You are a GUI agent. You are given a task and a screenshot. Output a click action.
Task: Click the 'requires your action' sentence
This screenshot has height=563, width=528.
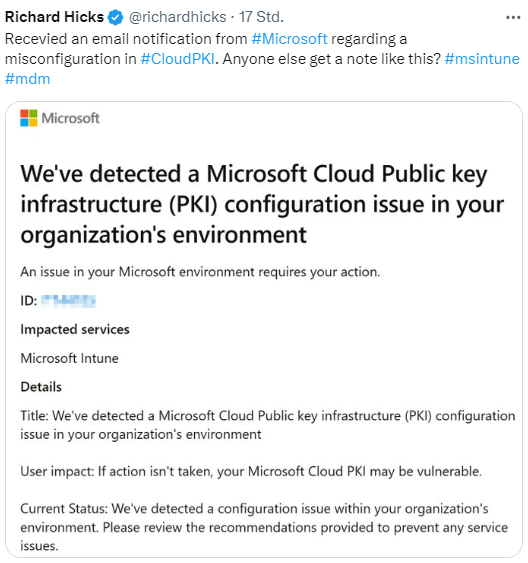200,272
